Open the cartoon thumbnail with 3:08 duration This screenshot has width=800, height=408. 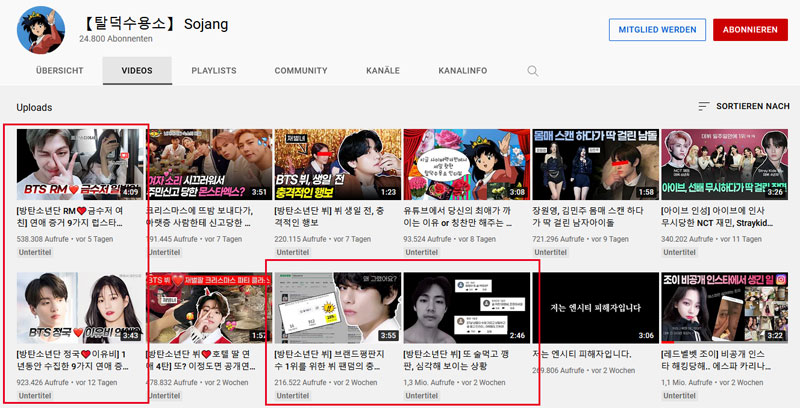coord(467,164)
